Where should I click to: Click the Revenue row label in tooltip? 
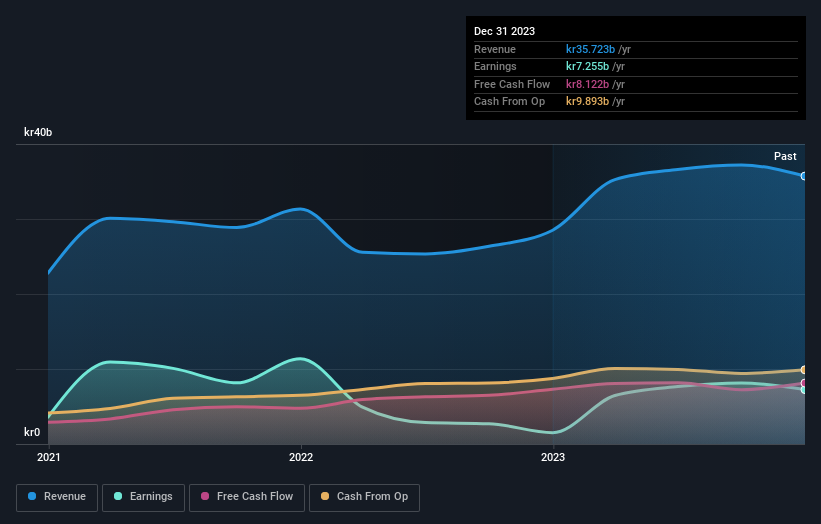(x=495, y=49)
